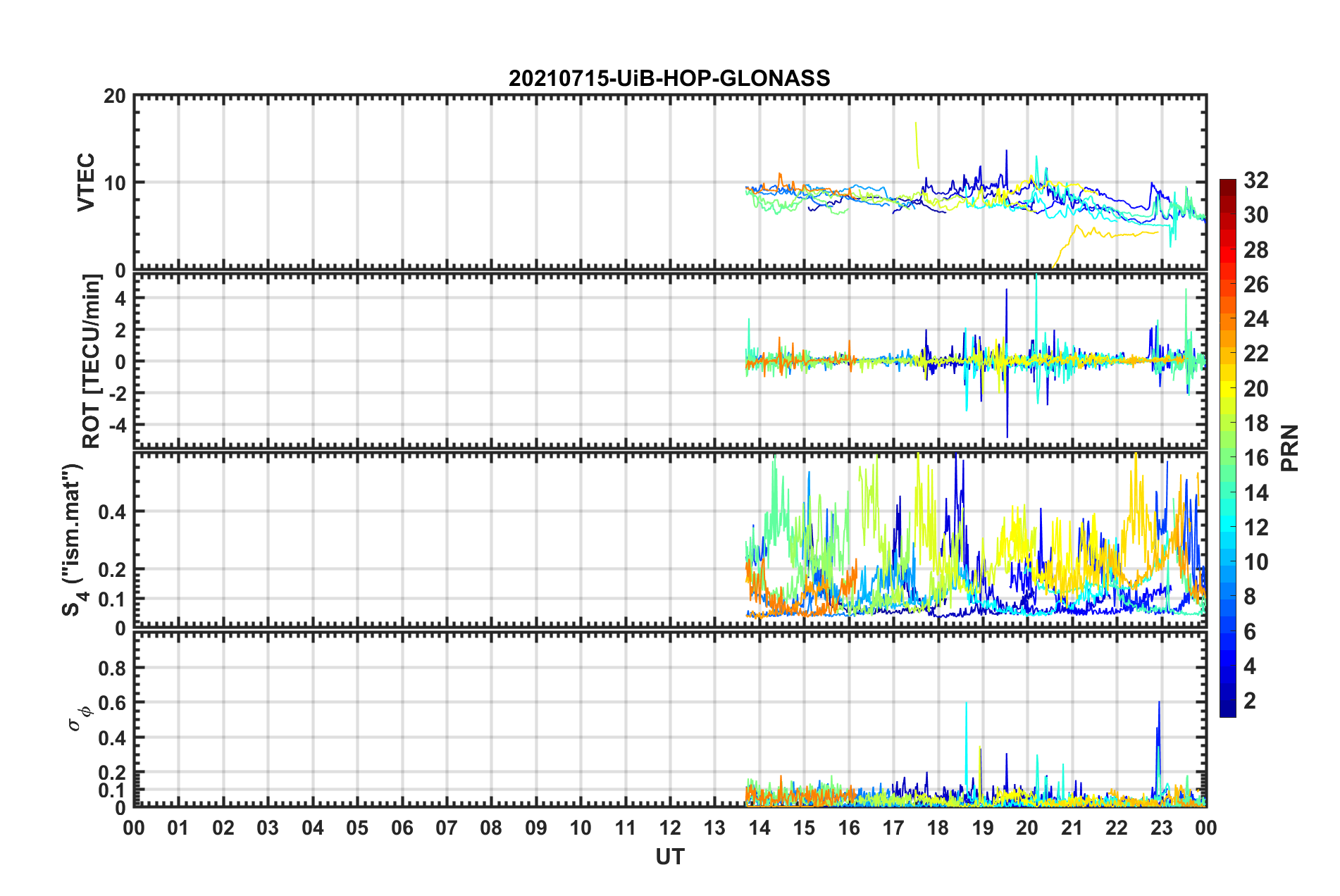The height and width of the screenshot is (896, 1340).
Task: Click the plot title 20210715-UiB-HOP-GLONASS
Action: pyautogui.click(x=669, y=77)
